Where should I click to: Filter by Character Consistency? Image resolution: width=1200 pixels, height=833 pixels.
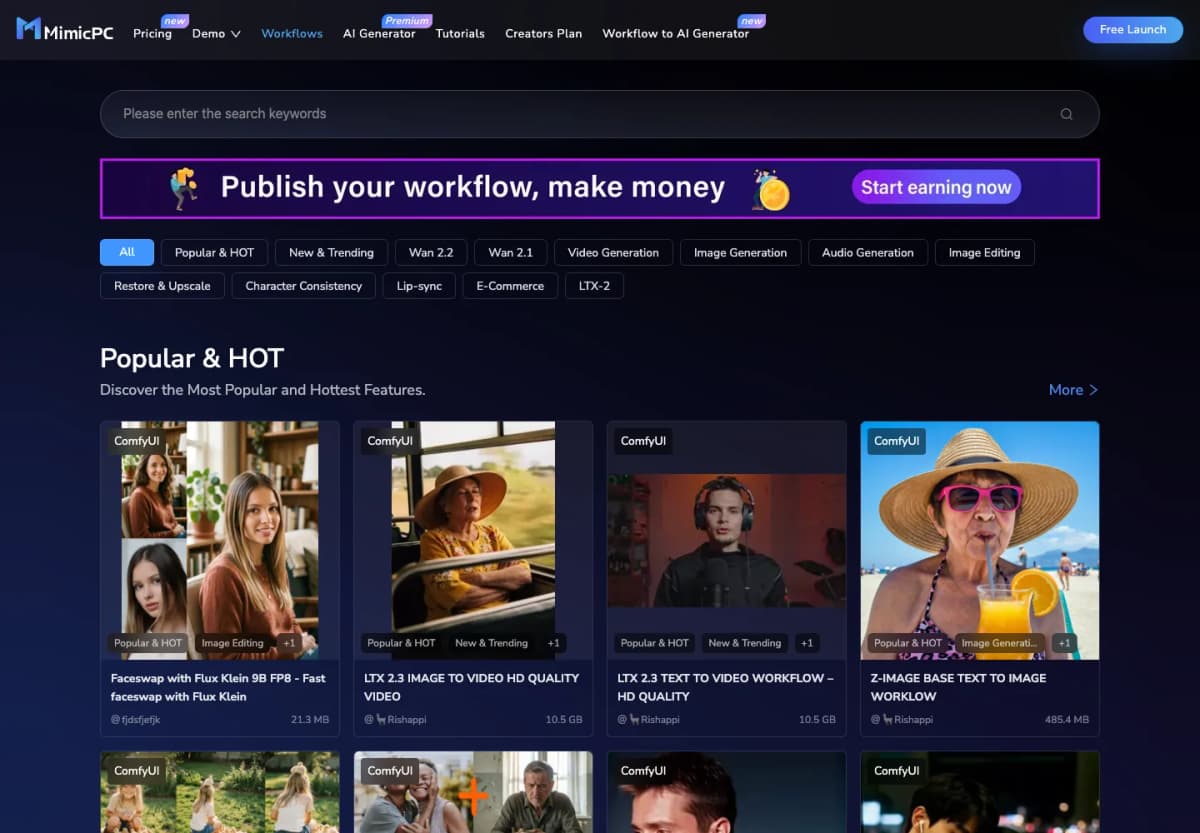(x=304, y=286)
